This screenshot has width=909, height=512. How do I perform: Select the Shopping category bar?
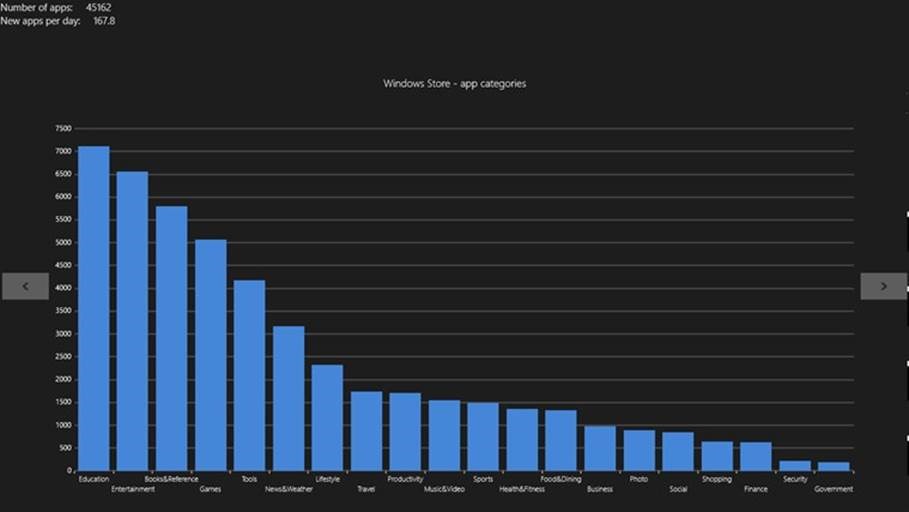[717, 455]
